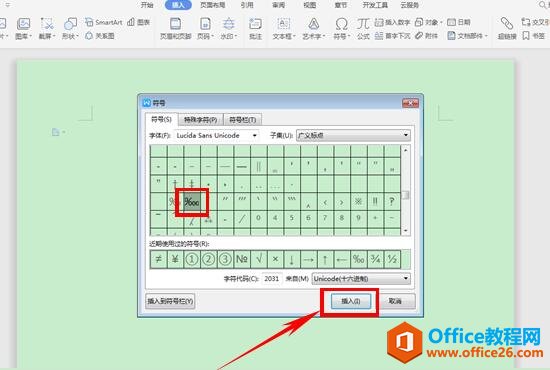The width and height of the screenshot is (550, 370).
Task: Click the search icon at top right
Action: pyautogui.click(x=543, y=5)
